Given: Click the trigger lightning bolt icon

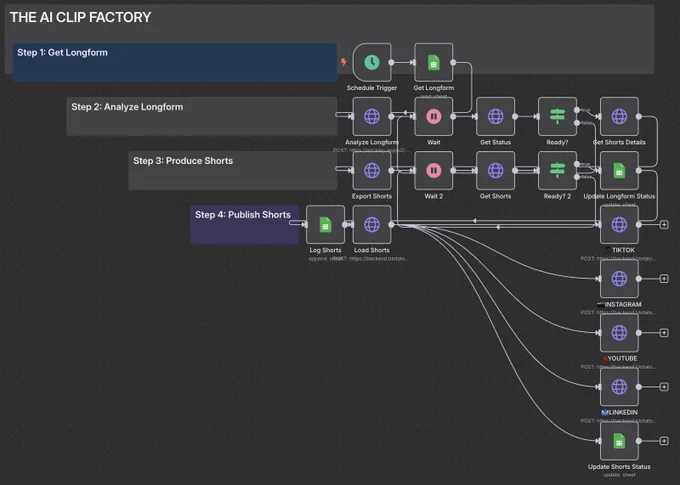Looking at the screenshot, I should coord(343,62).
